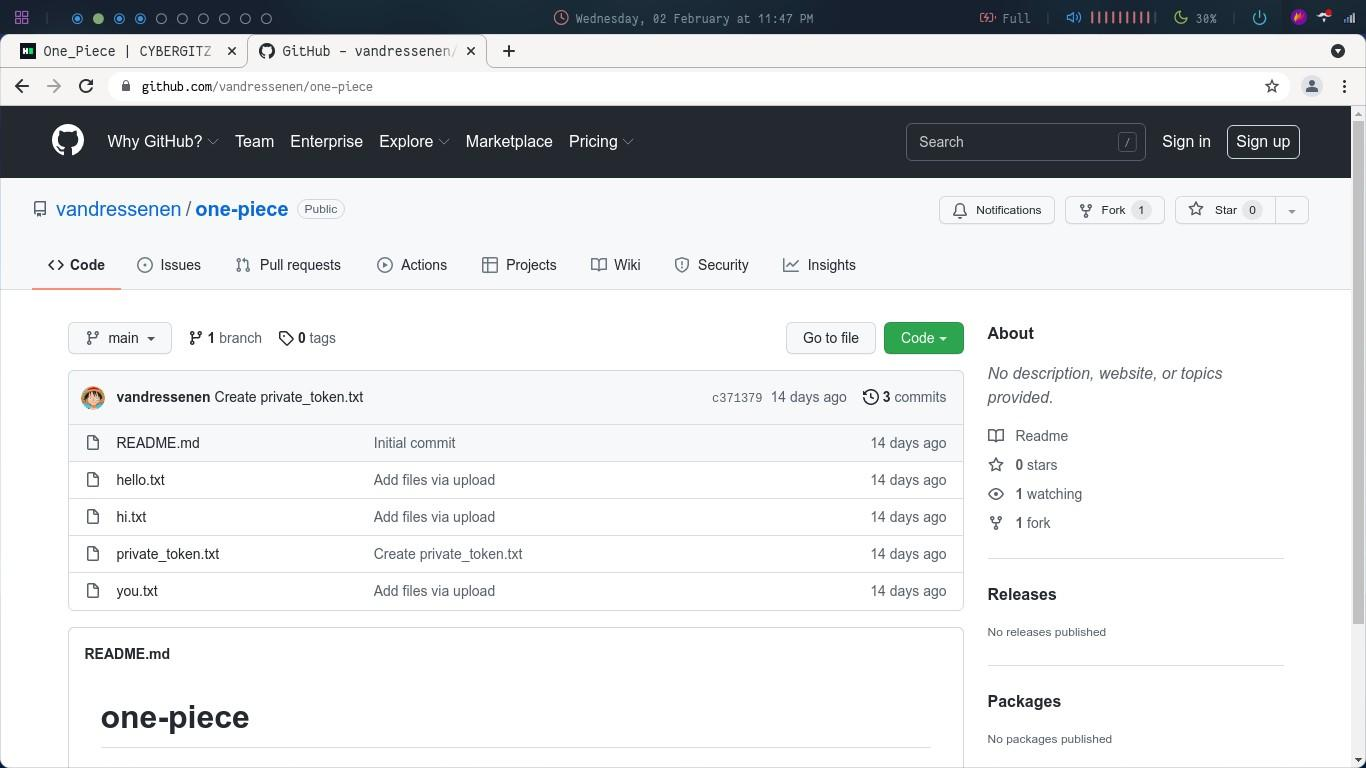Open the Issues tab
This screenshot has height=768, width=1366.
click(x=169, y=265)
